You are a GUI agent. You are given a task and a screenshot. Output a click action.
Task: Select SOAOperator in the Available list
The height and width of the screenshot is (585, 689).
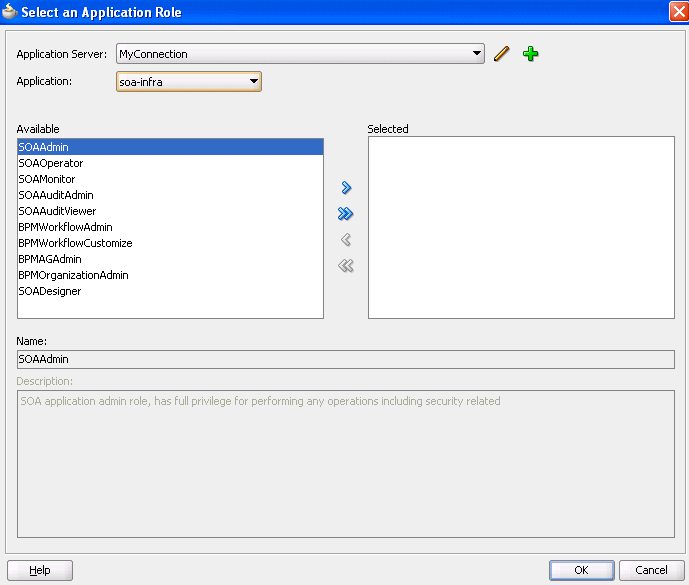coord(170,163)
